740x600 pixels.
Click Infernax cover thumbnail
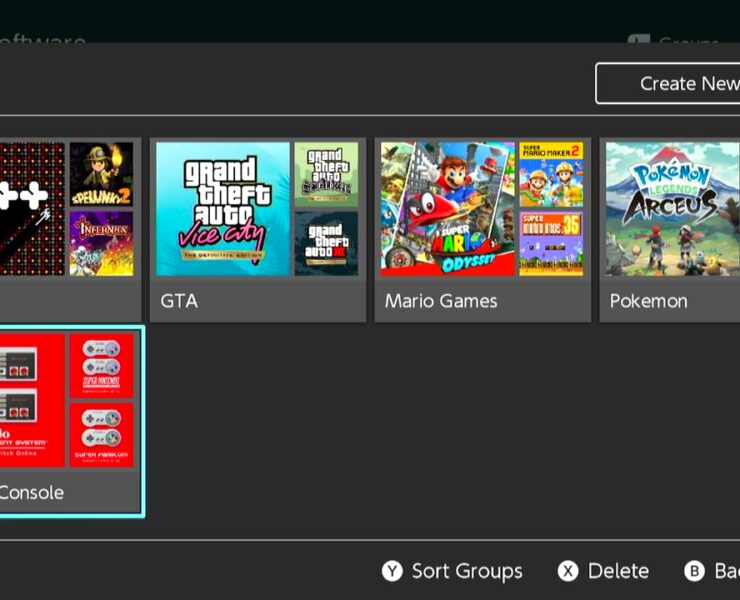[101, 244]
